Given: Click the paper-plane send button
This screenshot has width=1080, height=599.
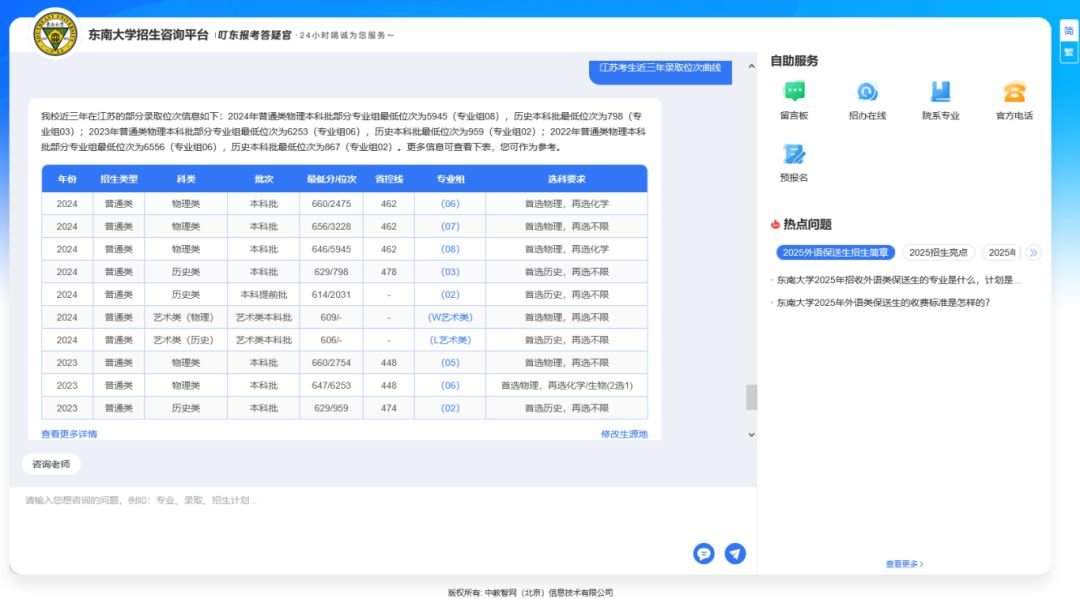Looking at the screenshot, I should coord(735,554).
